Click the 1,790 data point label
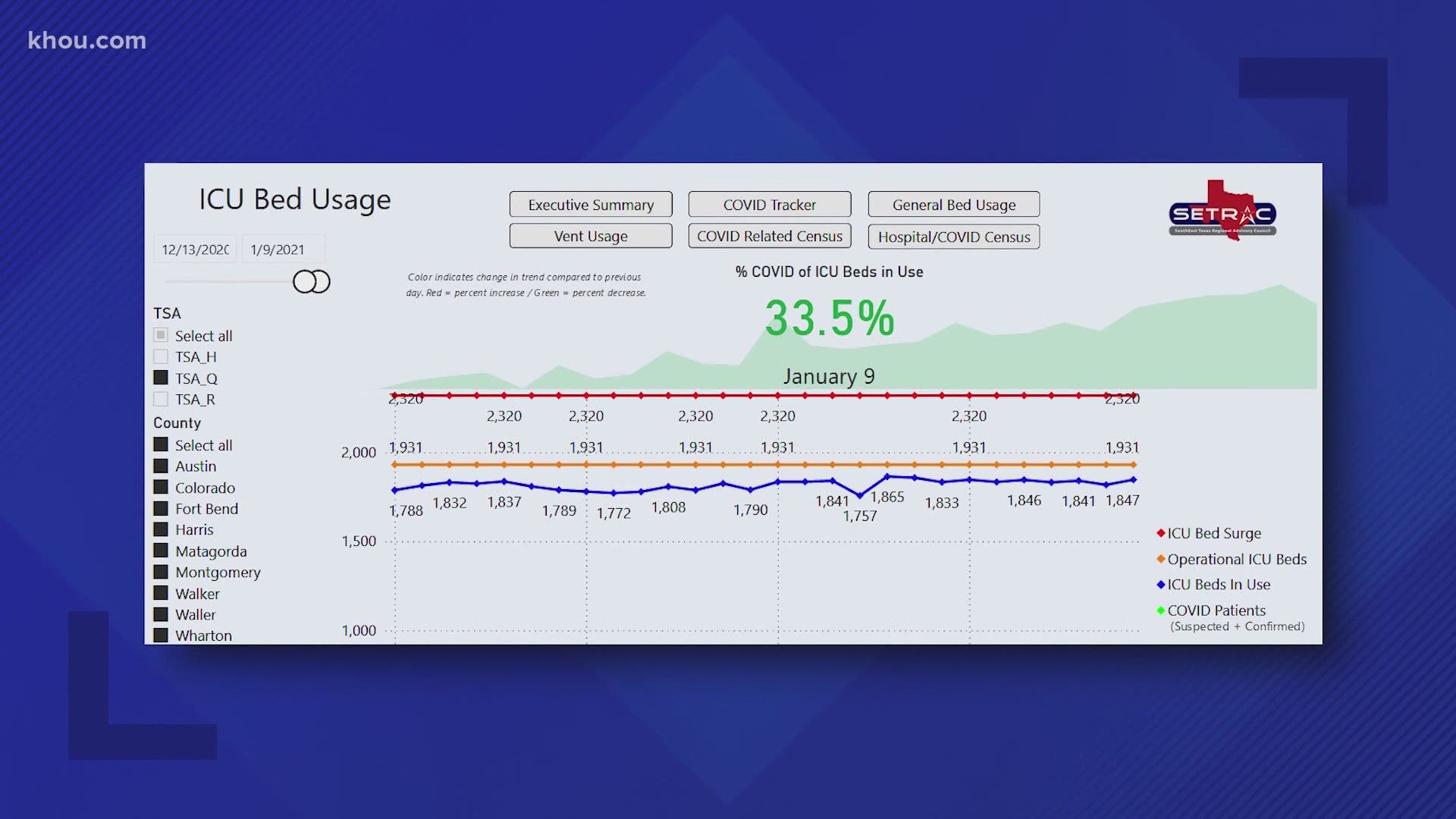The width and height of the screenshot is (1456, 819). click(750, 510)
